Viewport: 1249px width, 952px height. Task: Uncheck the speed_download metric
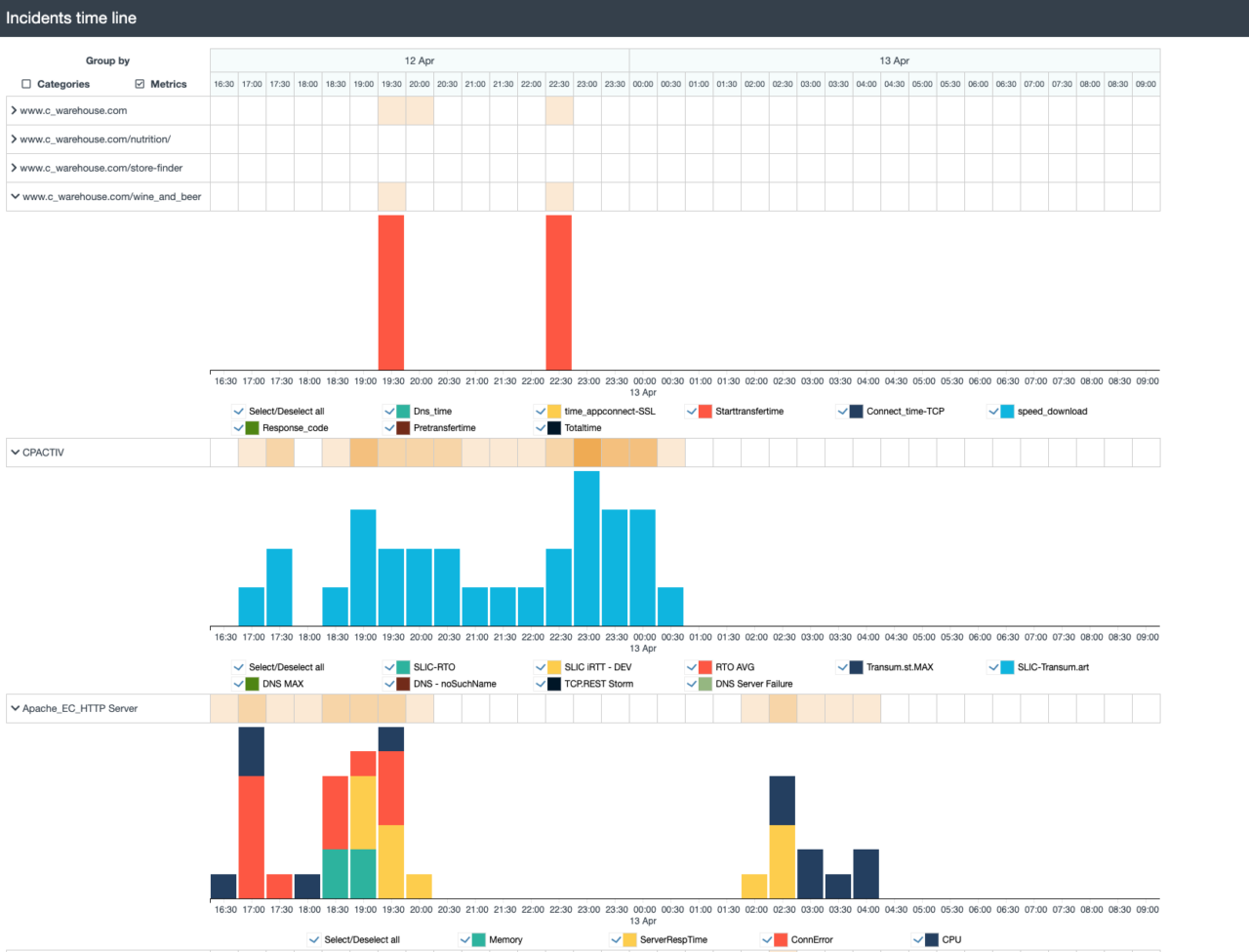pos(993,411)
